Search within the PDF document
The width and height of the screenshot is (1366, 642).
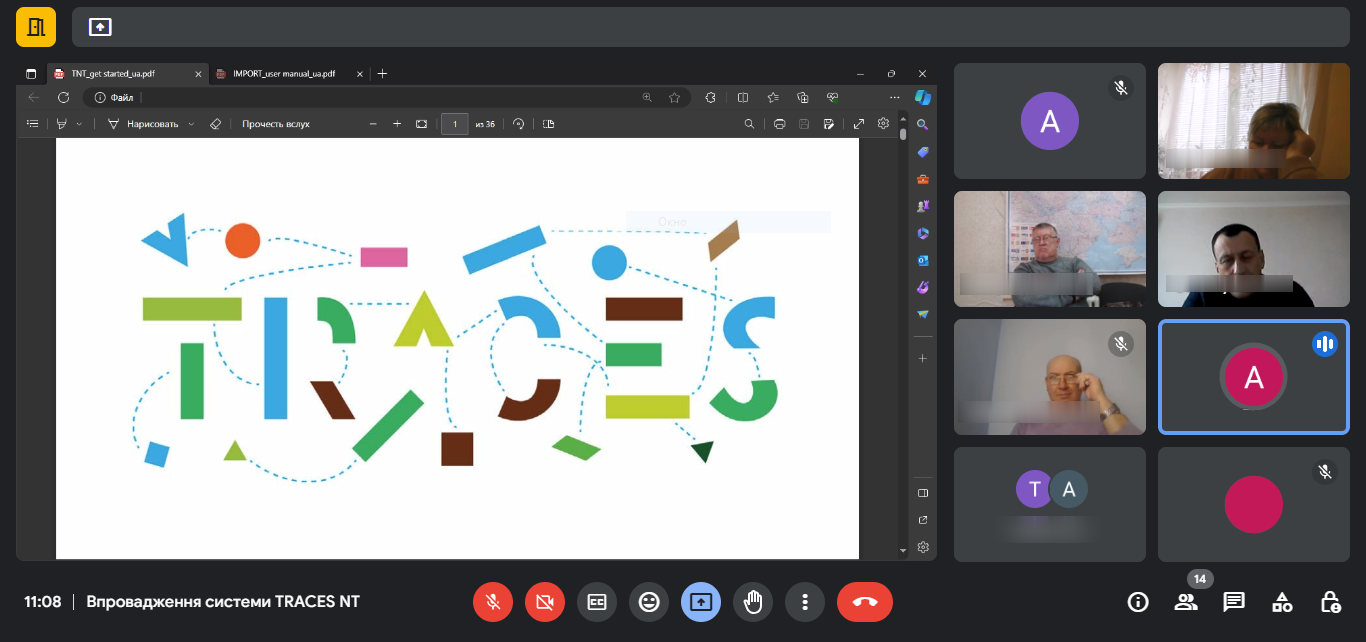tap(749, 124)
